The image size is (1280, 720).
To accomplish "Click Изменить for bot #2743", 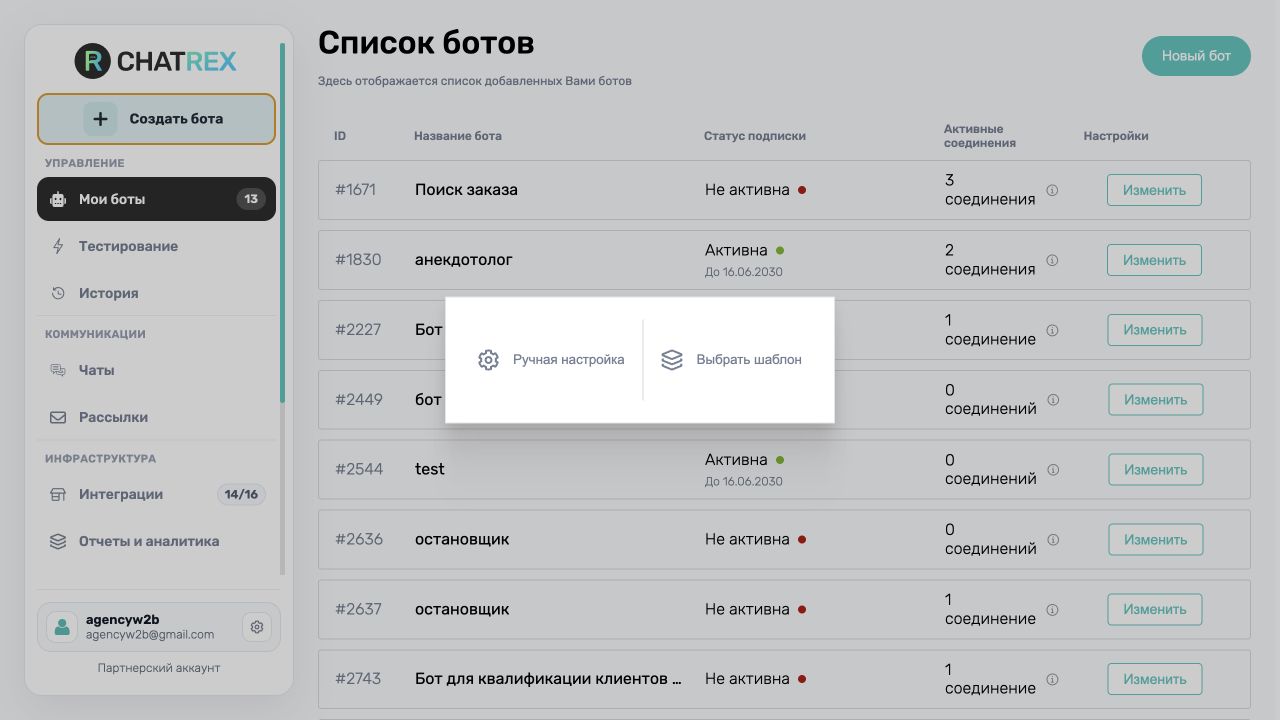I will point(1155,679).
